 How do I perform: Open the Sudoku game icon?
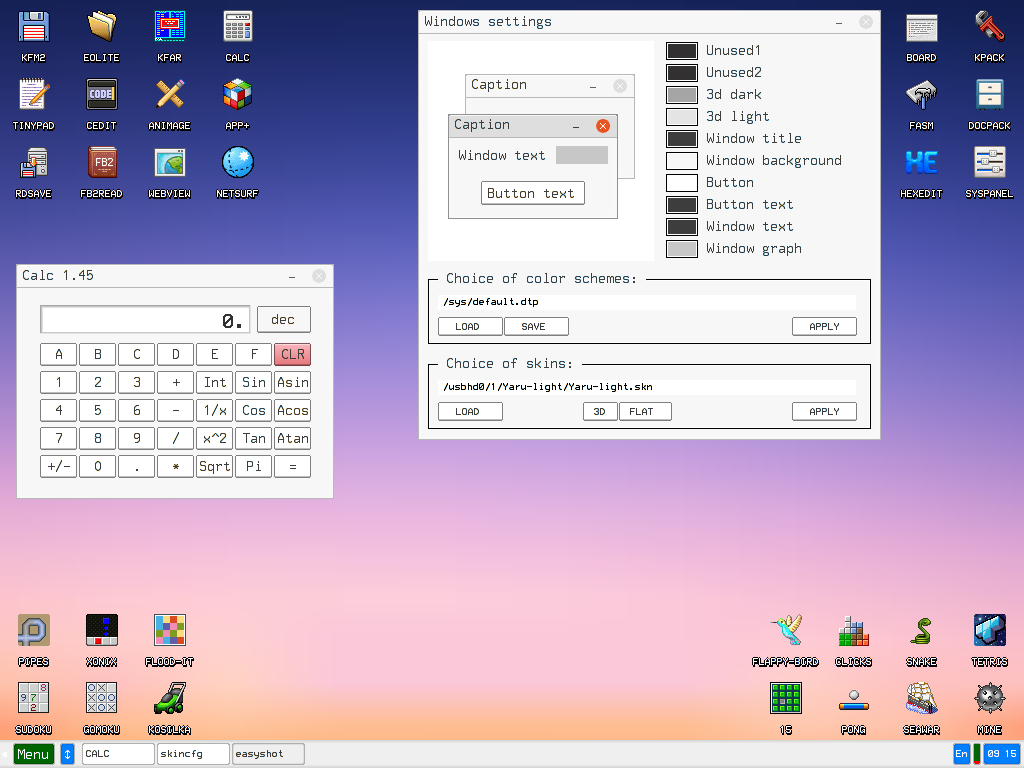point(34,700)
